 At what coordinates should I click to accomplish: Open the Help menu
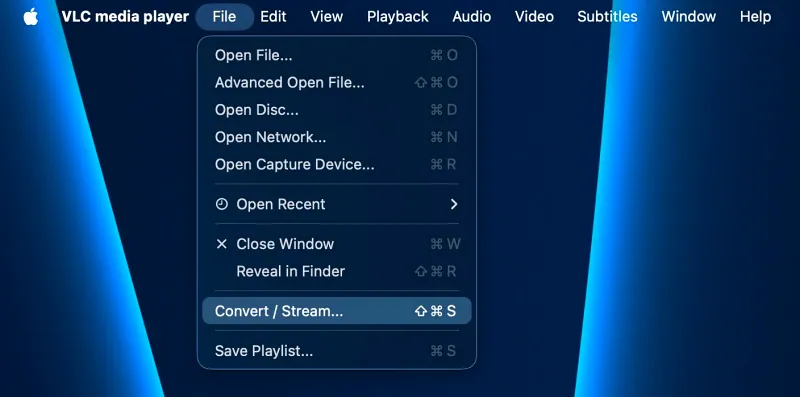(755, 16)
